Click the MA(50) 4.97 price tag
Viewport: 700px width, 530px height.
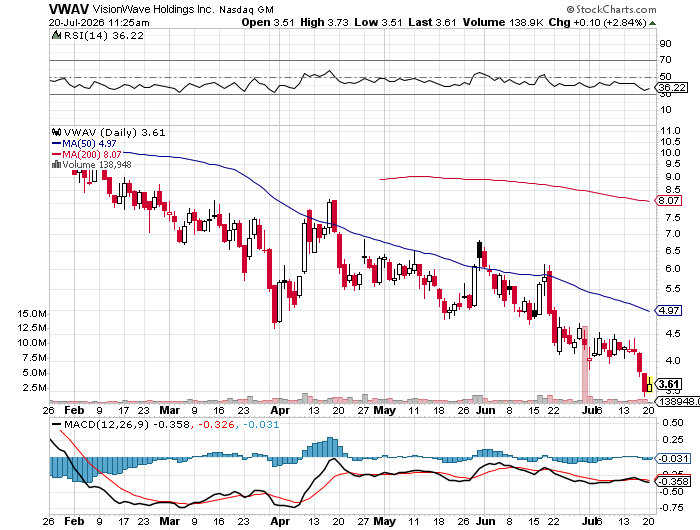click(668, 310)
